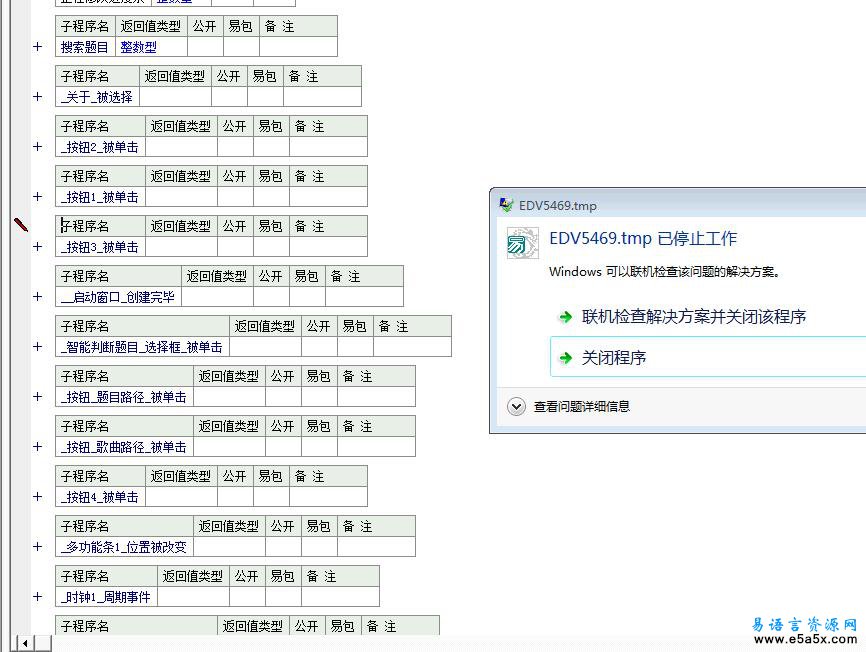Toggle the 公开 cell for 搜索题目

(205, 47)
